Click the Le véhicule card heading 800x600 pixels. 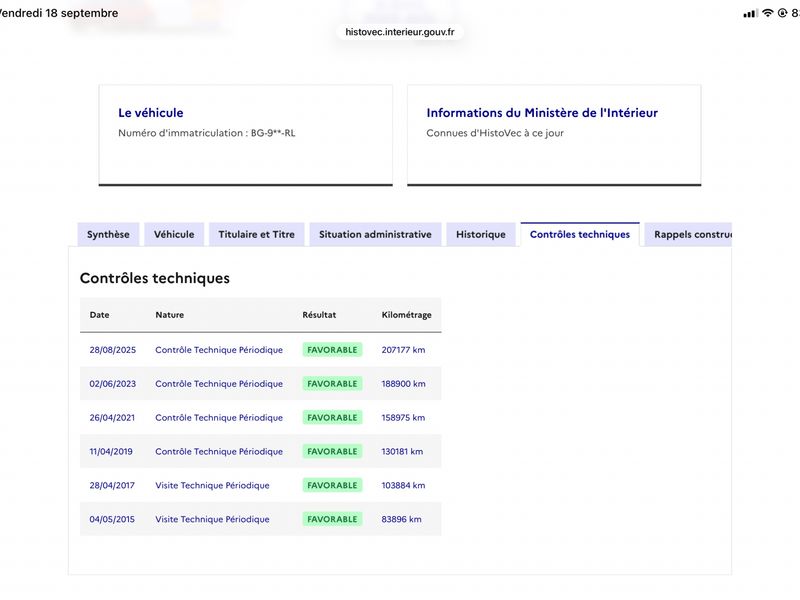pyautogui.click(x=151, y=113)
